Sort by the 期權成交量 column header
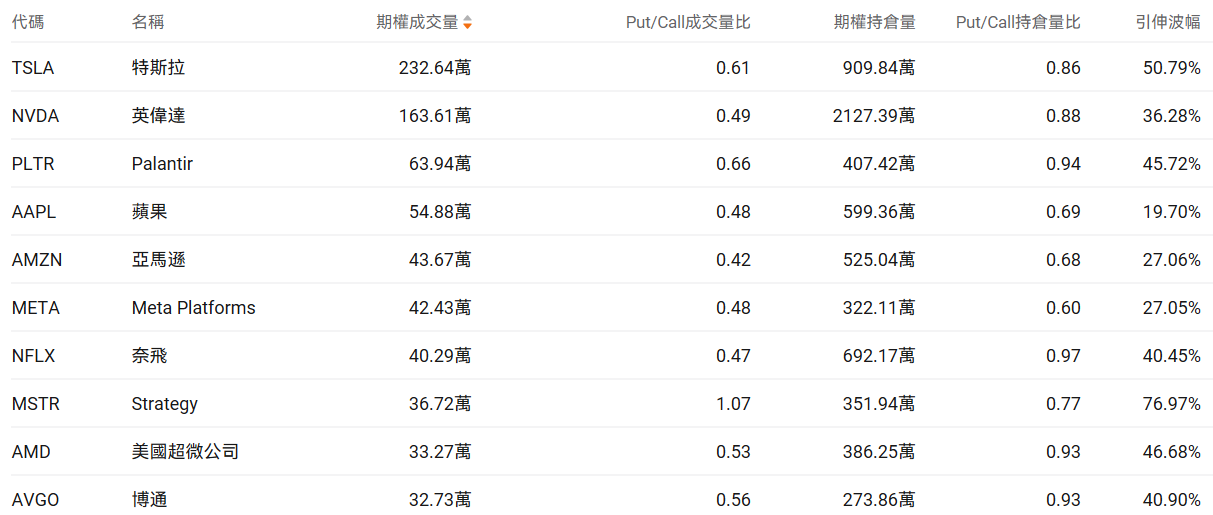The image size is (1213, 515). [417, 22]
